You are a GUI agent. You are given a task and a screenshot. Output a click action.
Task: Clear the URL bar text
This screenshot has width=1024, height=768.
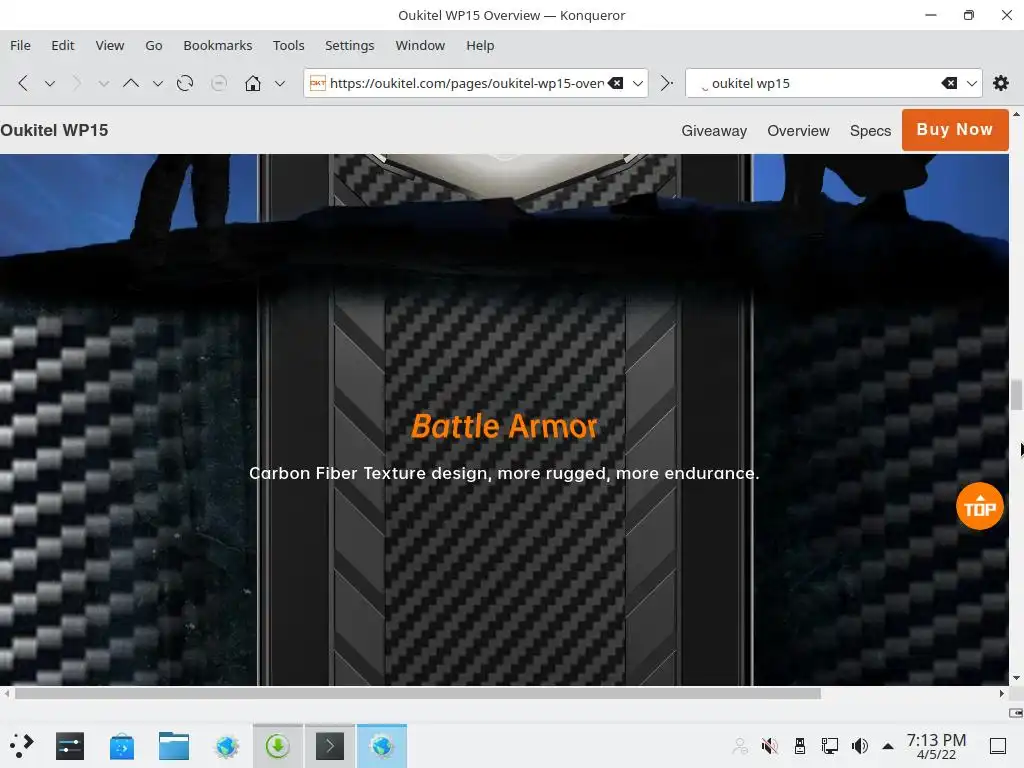(616, 83)
